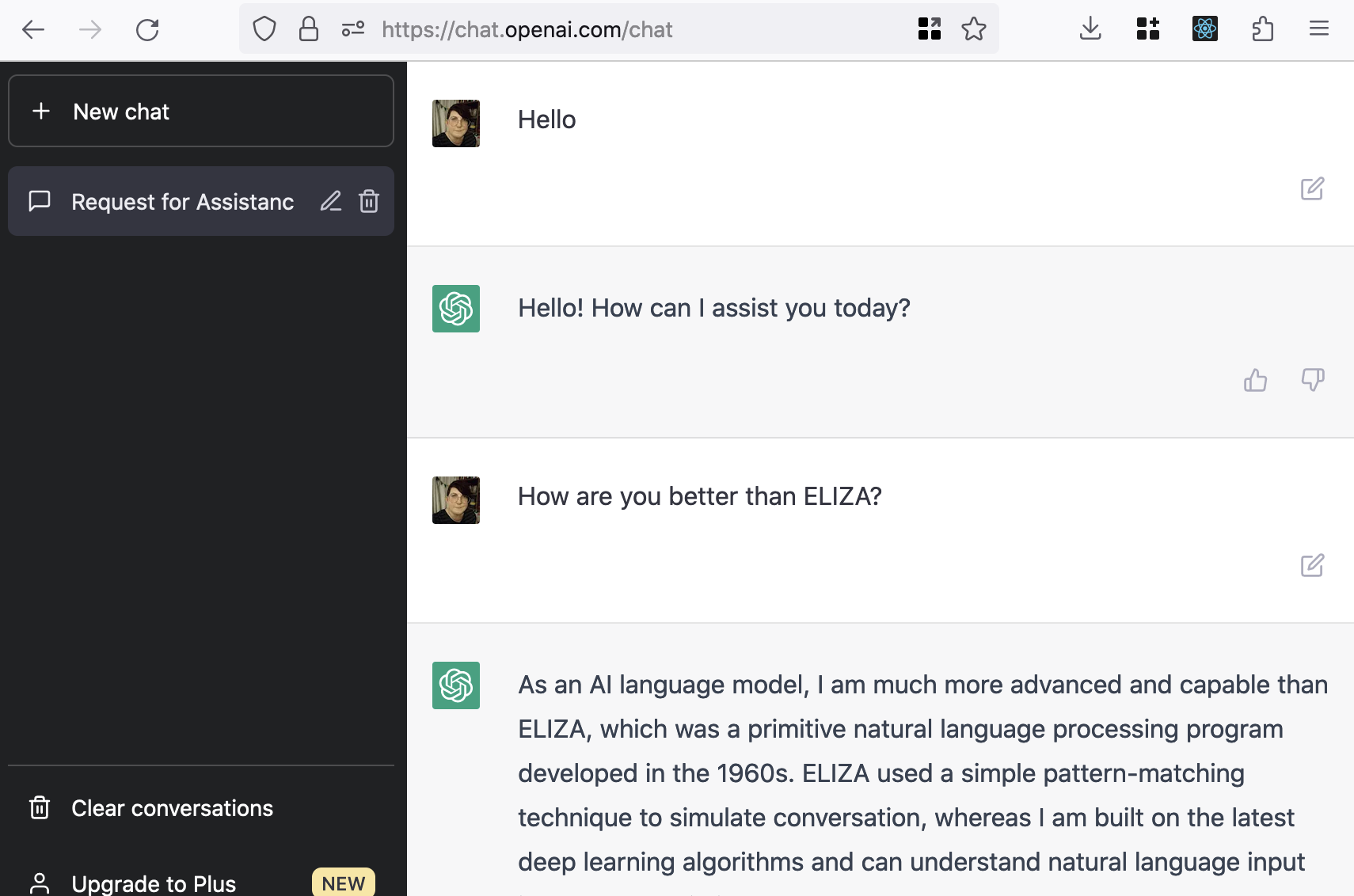The height and width of the screenshot is (896, 1354).
Task: Click the NEW badge
Action: [344, 883]
